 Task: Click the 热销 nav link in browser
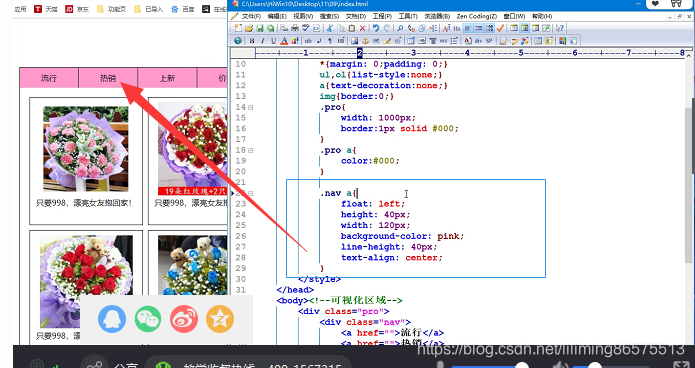pos(108,78)
